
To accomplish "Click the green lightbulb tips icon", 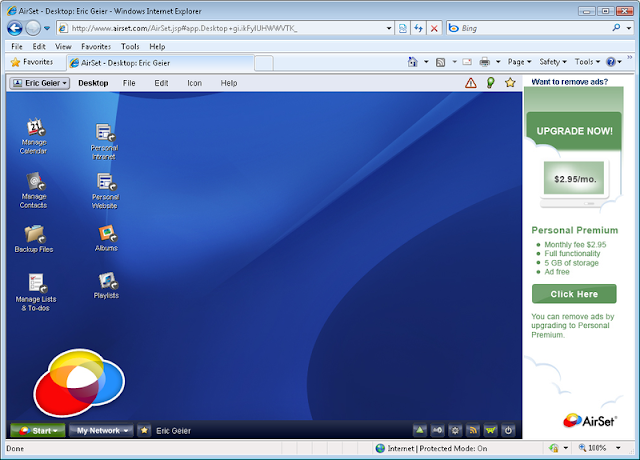I will coord(490,83).
